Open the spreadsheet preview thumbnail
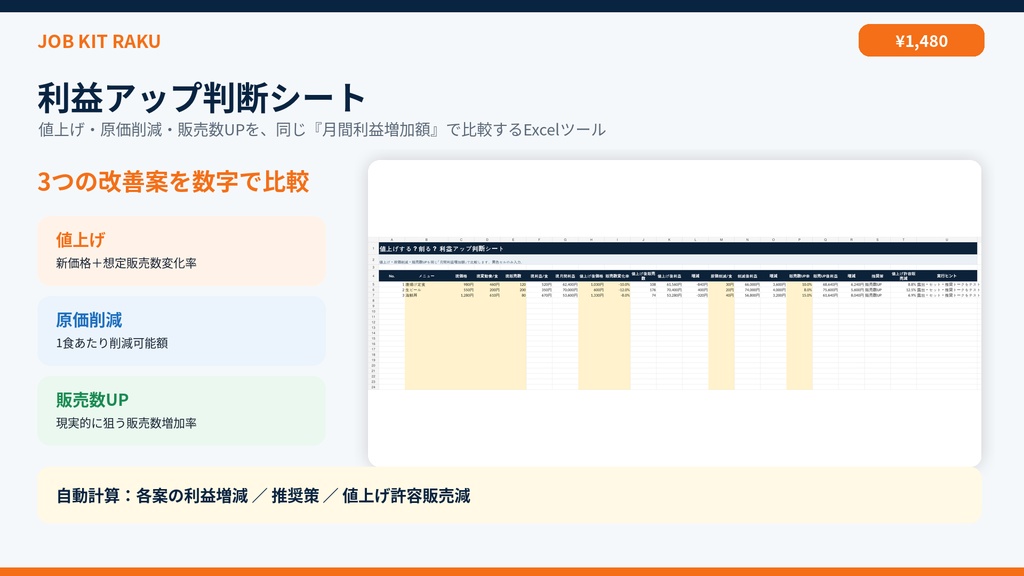This screenshot has width=1024, height=576. click(674, 313)
